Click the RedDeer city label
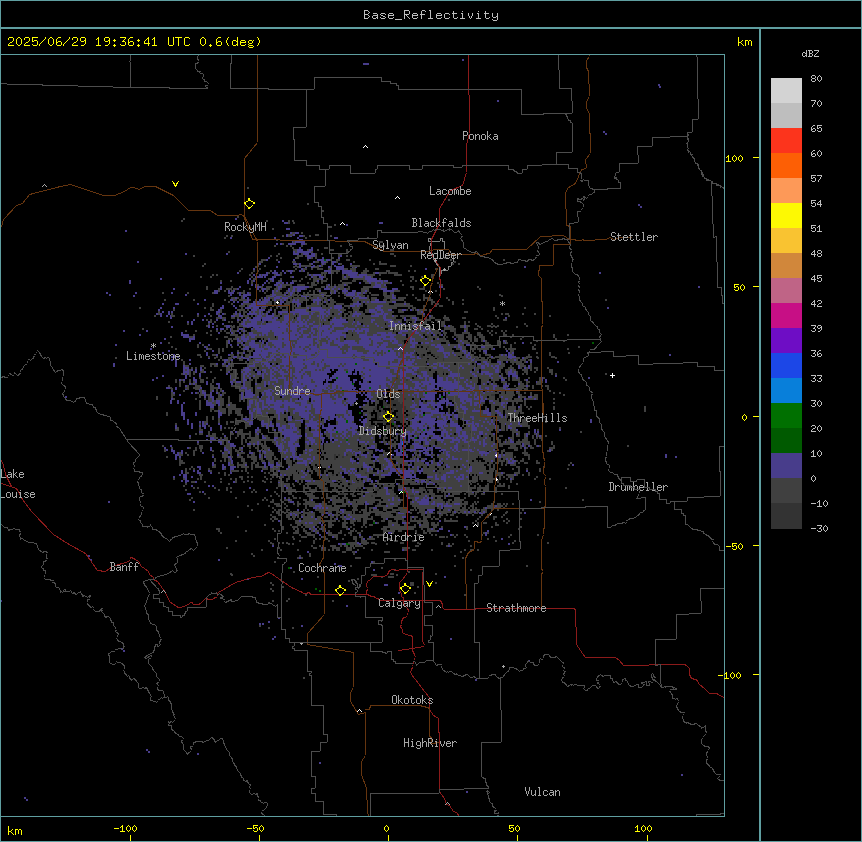This screenshot has width=862, height=842. pos(440,255)
